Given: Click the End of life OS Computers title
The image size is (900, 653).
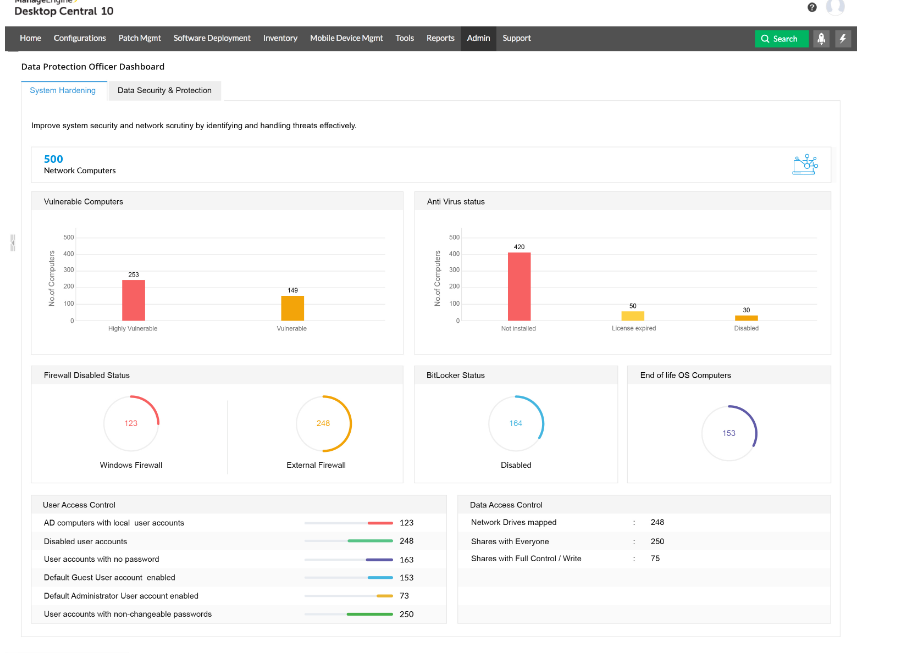Looking at the screenshot, I should pyautogui.click(x=685, y=375).
